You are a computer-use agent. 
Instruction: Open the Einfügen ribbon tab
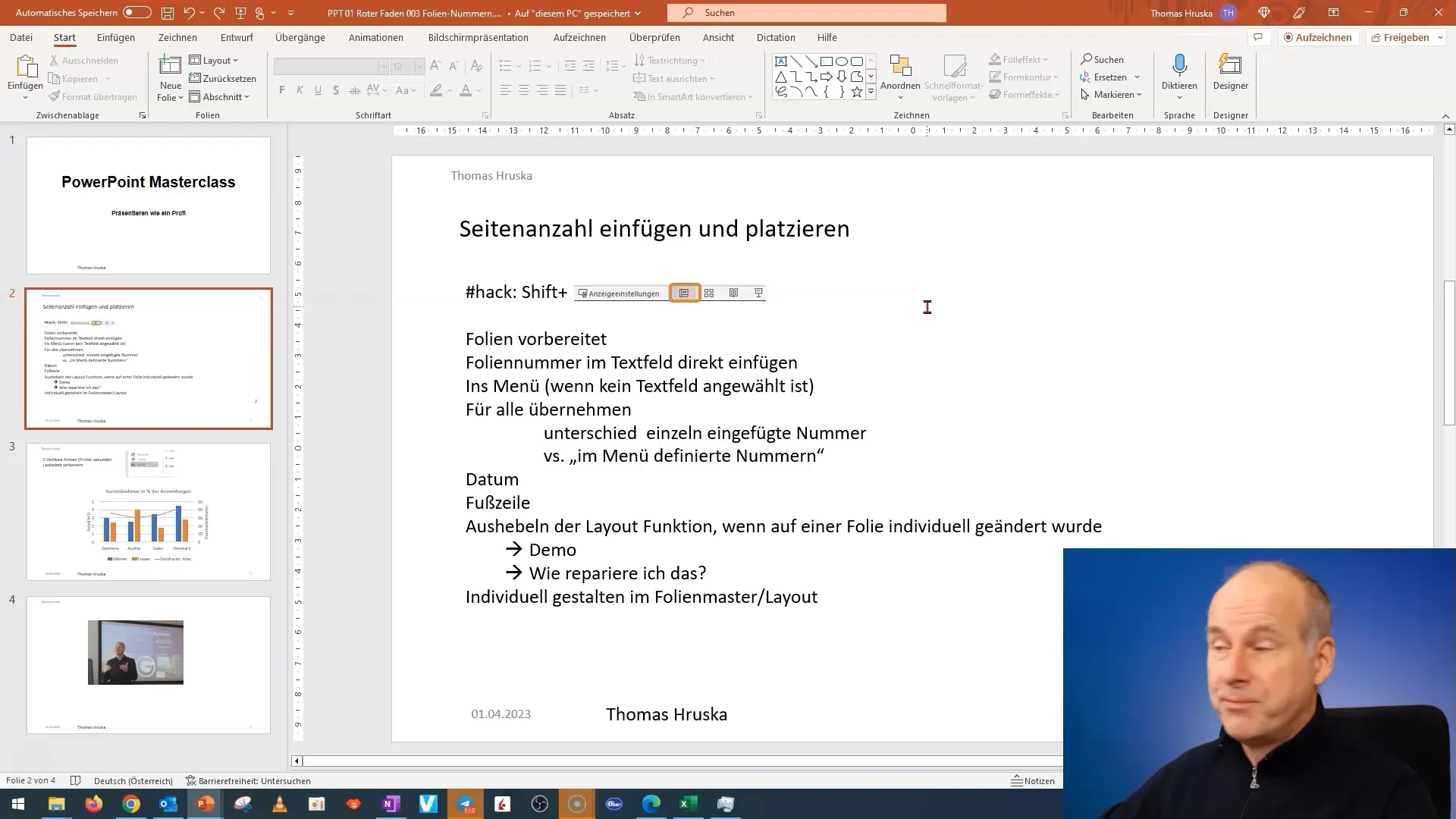pyautogui.click(x=115, y=37)
